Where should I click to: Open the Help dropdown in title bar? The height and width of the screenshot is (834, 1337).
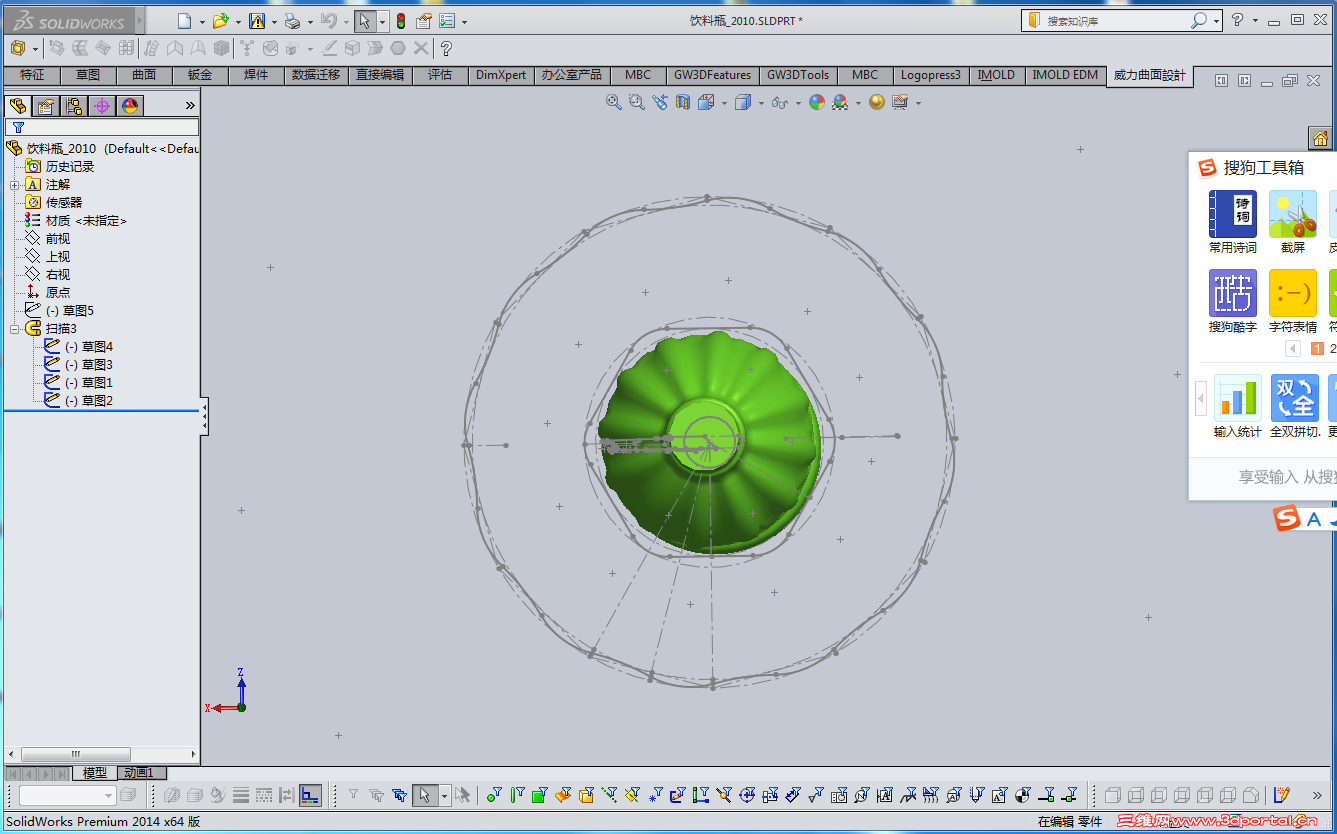(1253, 20)
